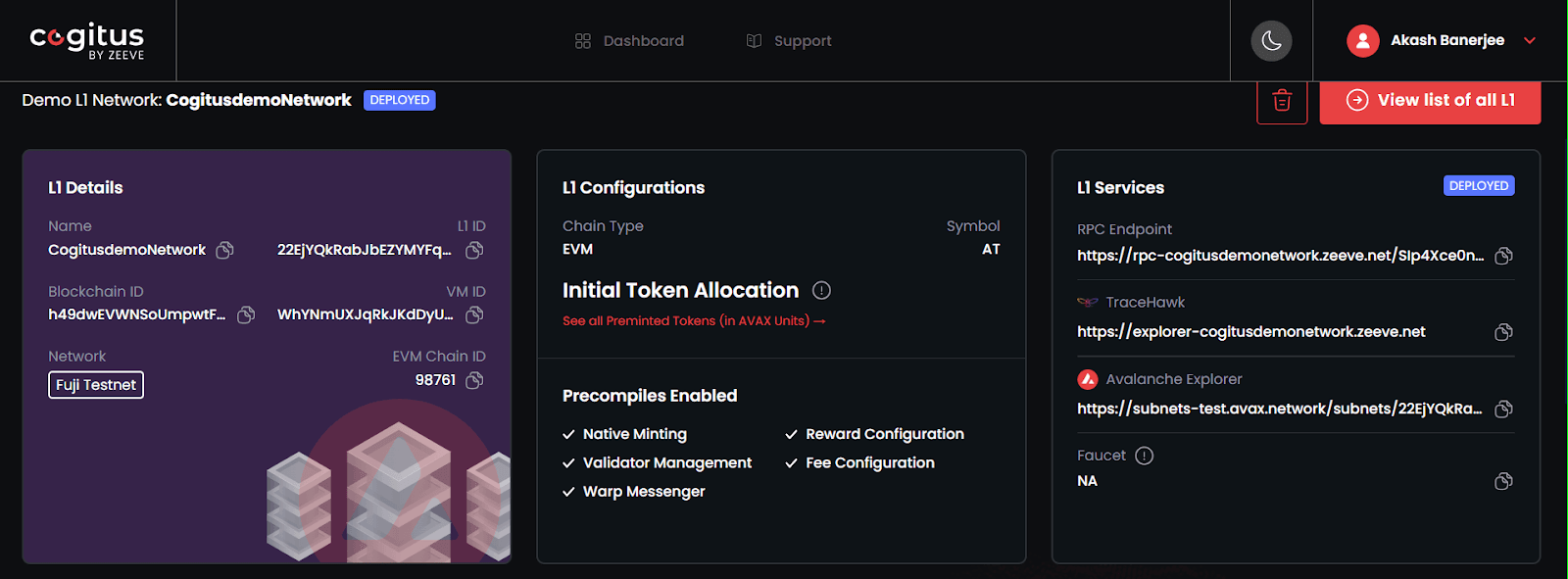Copy the L1 ID value

pyautogui.click(x=474, y=250)
